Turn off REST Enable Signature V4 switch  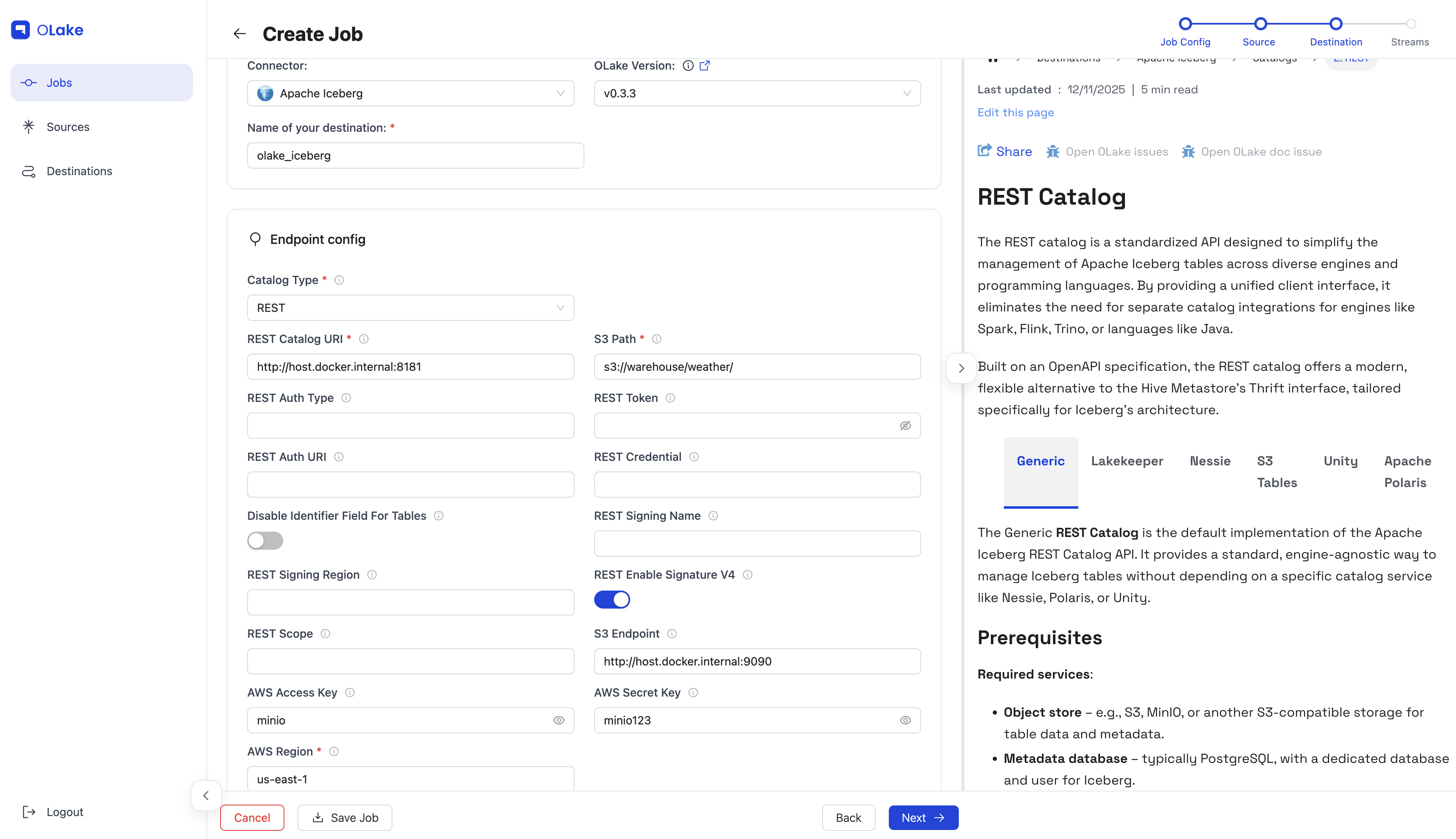tap(612, 599)
